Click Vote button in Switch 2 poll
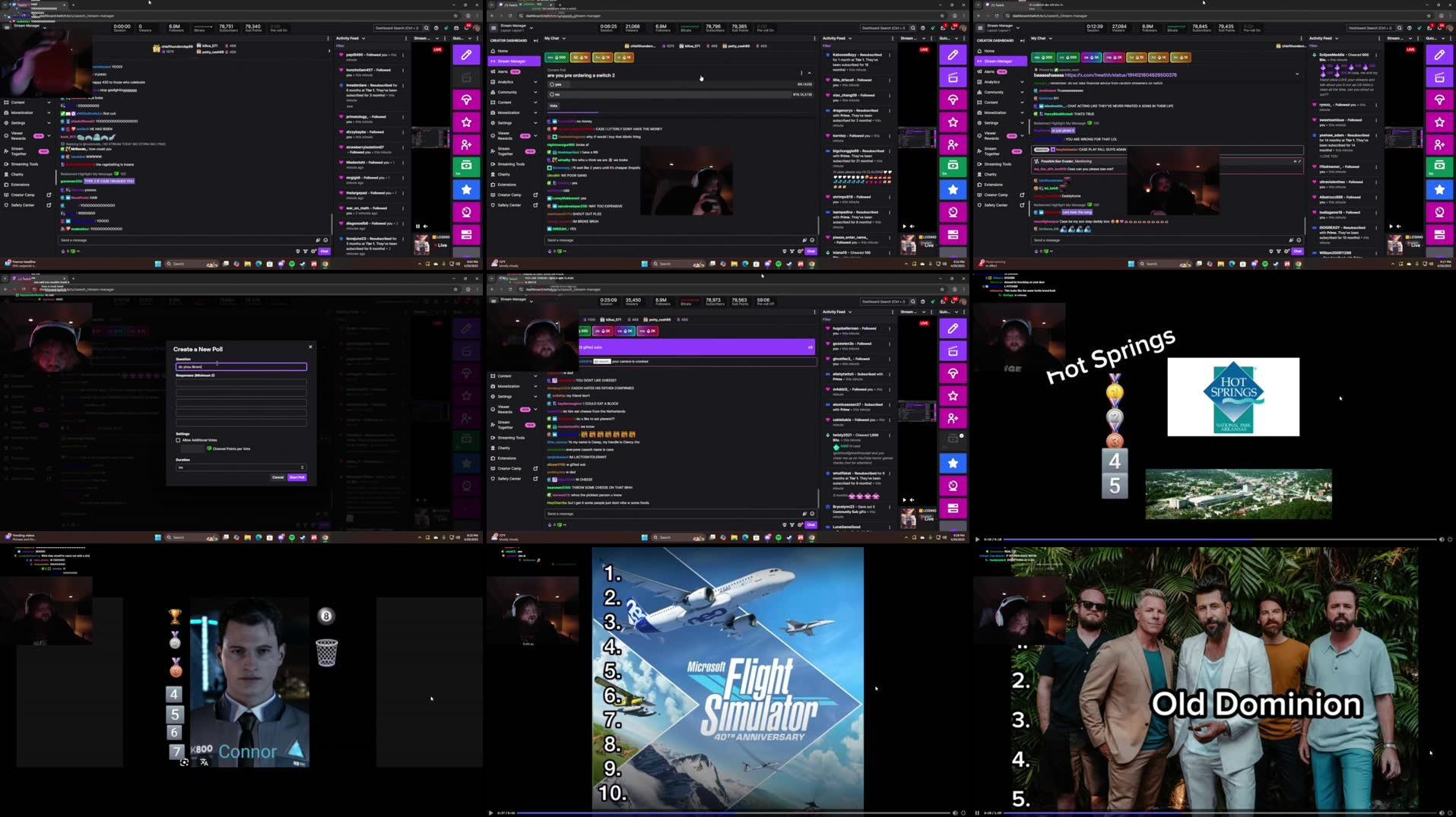This screenshot has width=1456, height=817. [x=554, y=106]
